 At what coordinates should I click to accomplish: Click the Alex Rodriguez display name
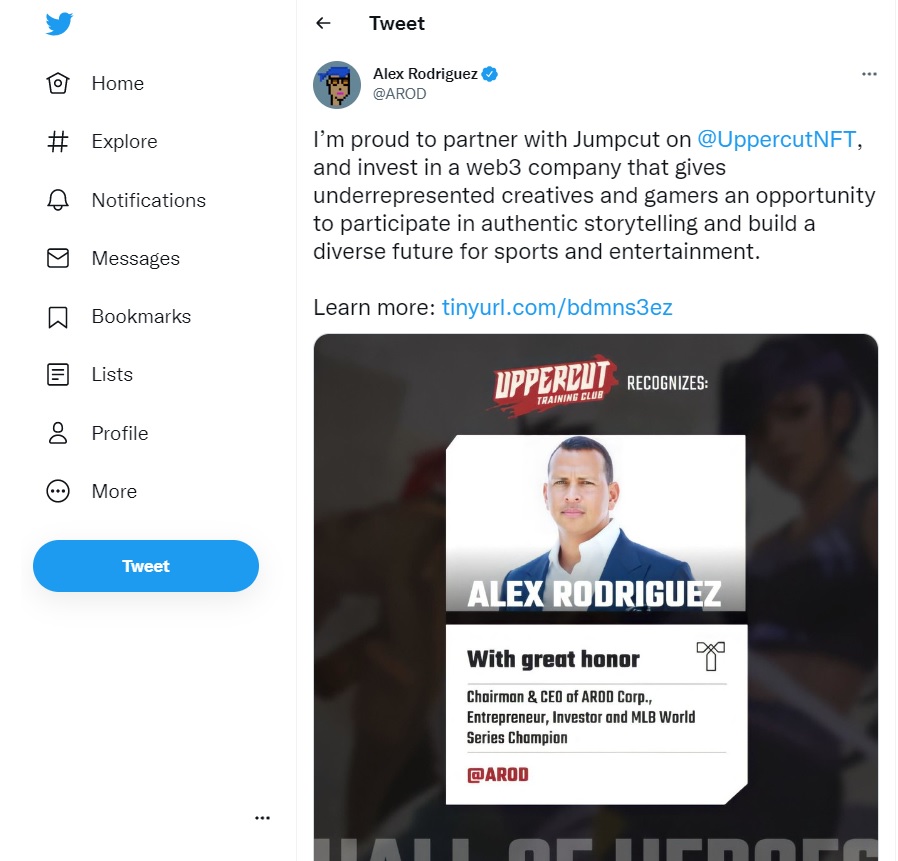[426, 74]
